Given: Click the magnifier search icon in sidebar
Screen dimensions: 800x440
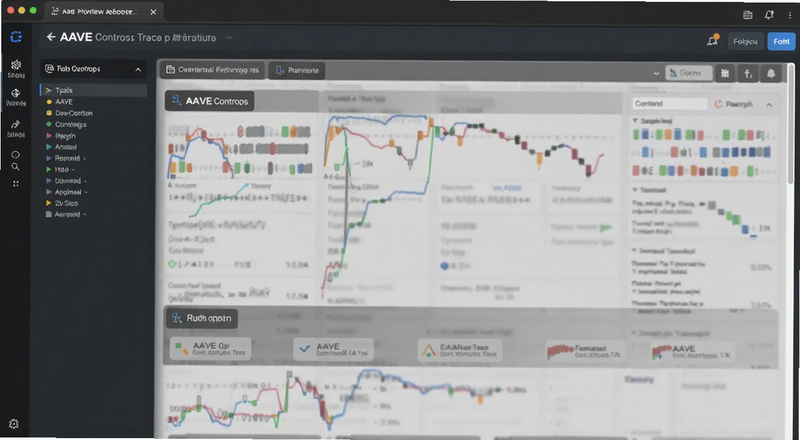Looking at the screenshot, I should 16,167.
